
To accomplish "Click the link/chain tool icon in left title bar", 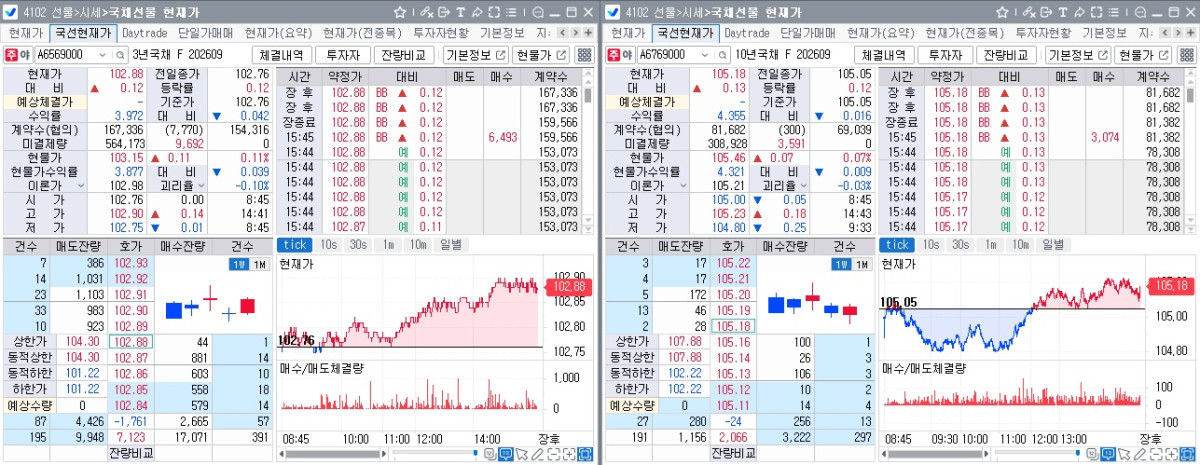I will tap(426, 12).
